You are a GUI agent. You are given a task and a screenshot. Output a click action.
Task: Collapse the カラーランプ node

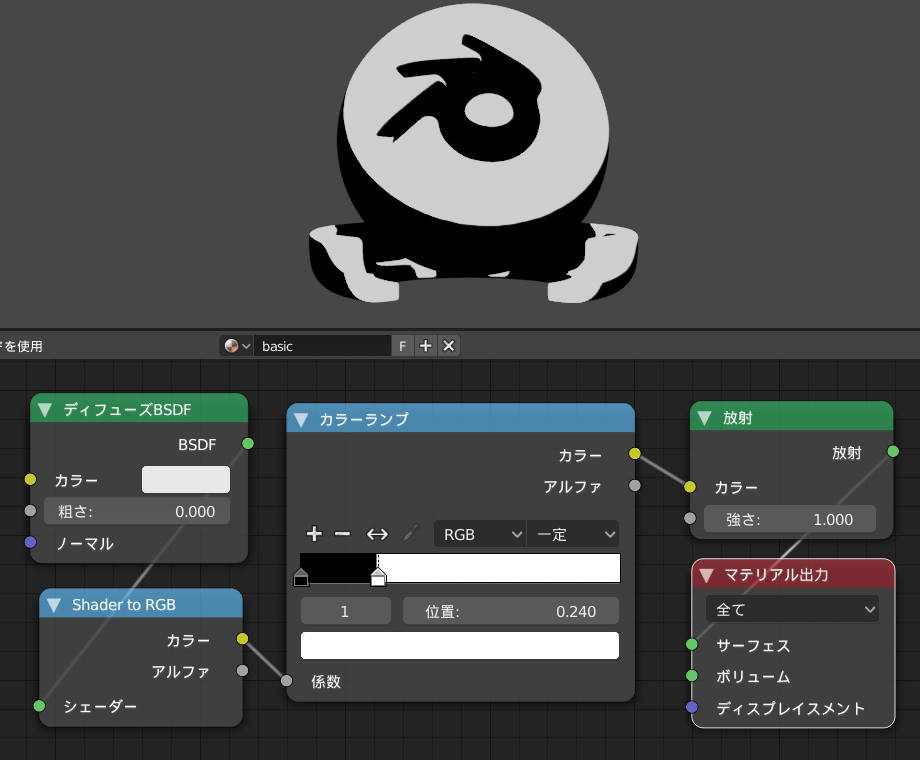(301, 420)
